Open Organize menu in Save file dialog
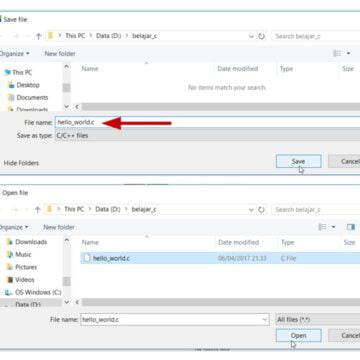 14,54
